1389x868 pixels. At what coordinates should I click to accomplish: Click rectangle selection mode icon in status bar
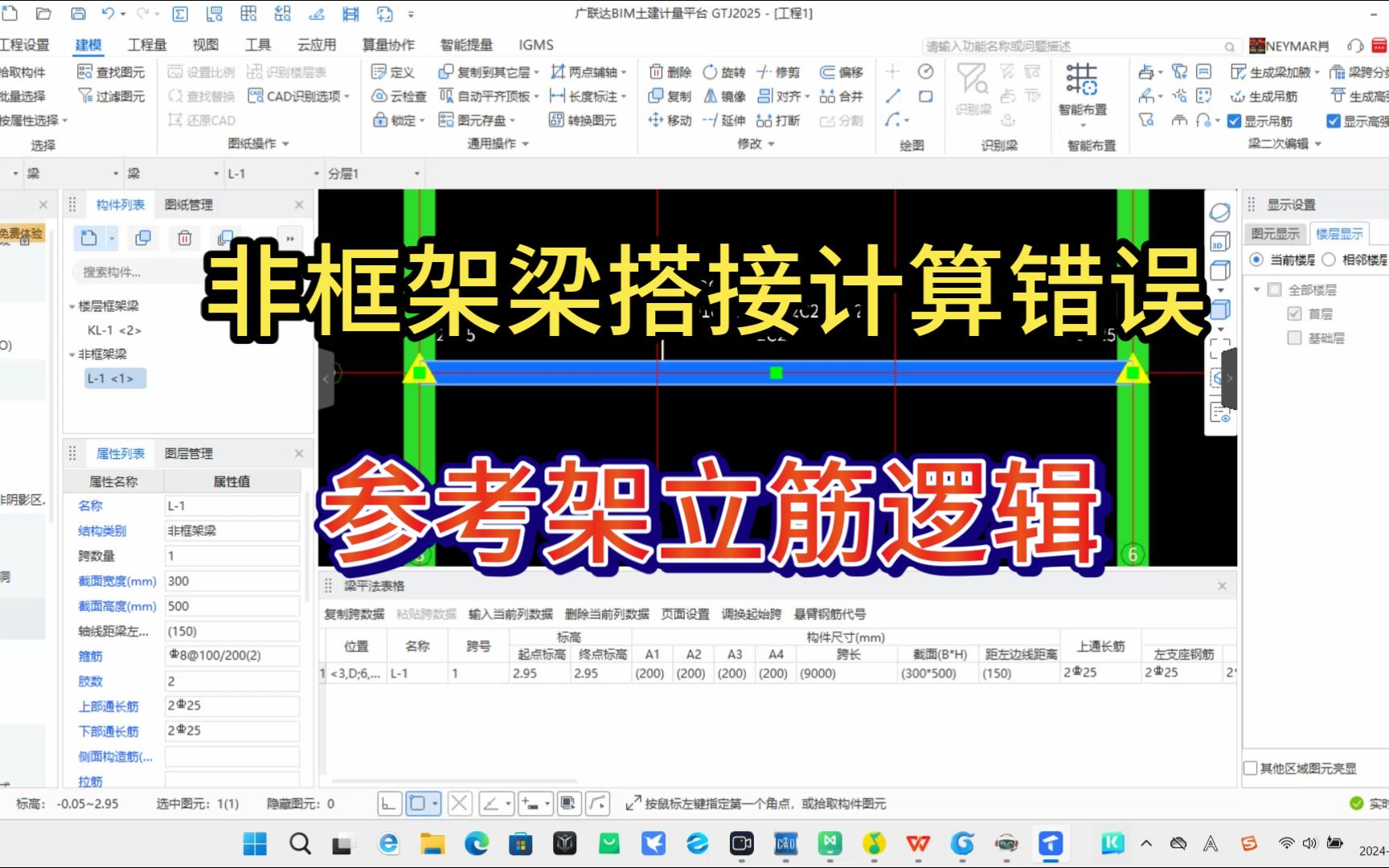pos(418,803)
